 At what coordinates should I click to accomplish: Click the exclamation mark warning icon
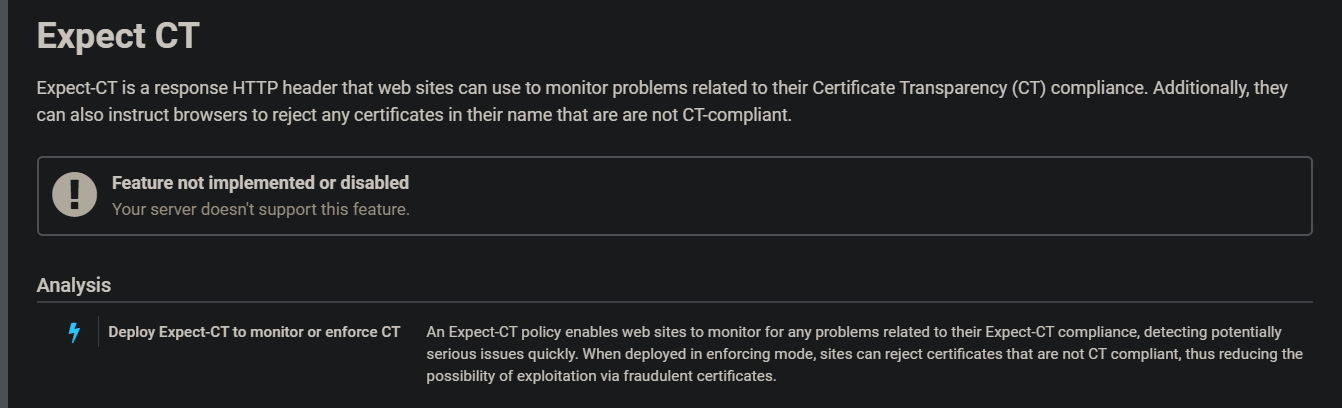[x=74, y=195]
